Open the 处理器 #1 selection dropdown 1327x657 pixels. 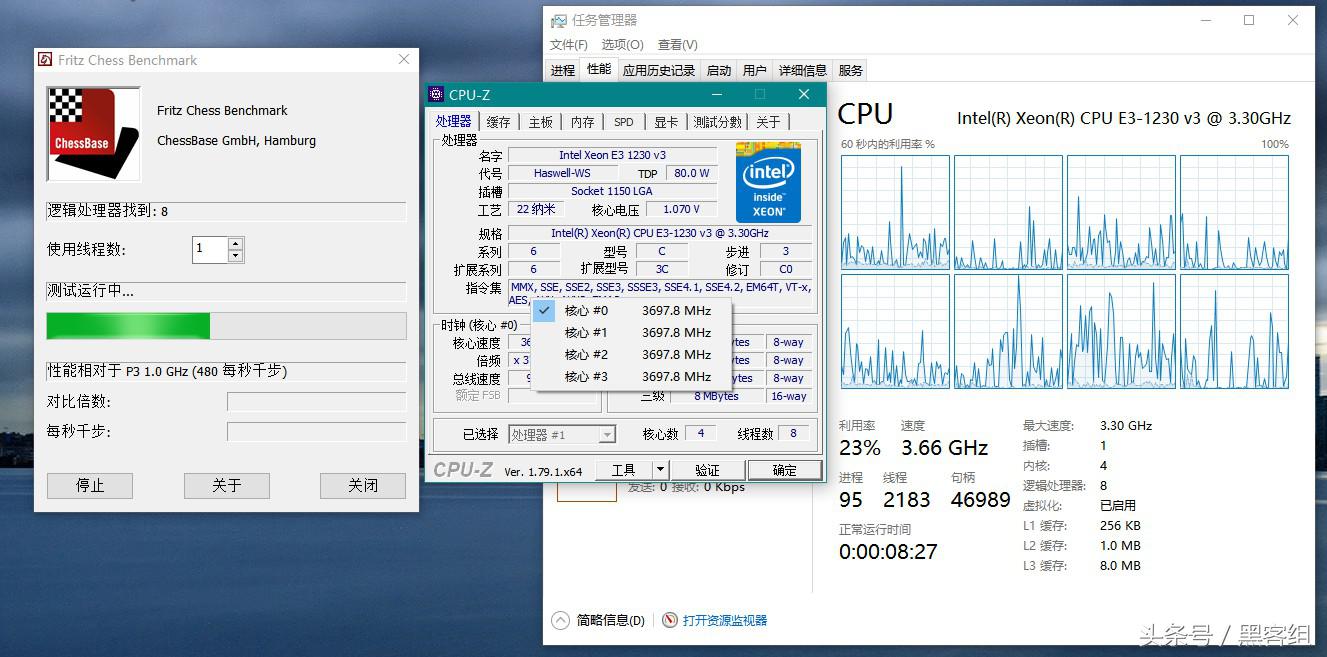606,435
